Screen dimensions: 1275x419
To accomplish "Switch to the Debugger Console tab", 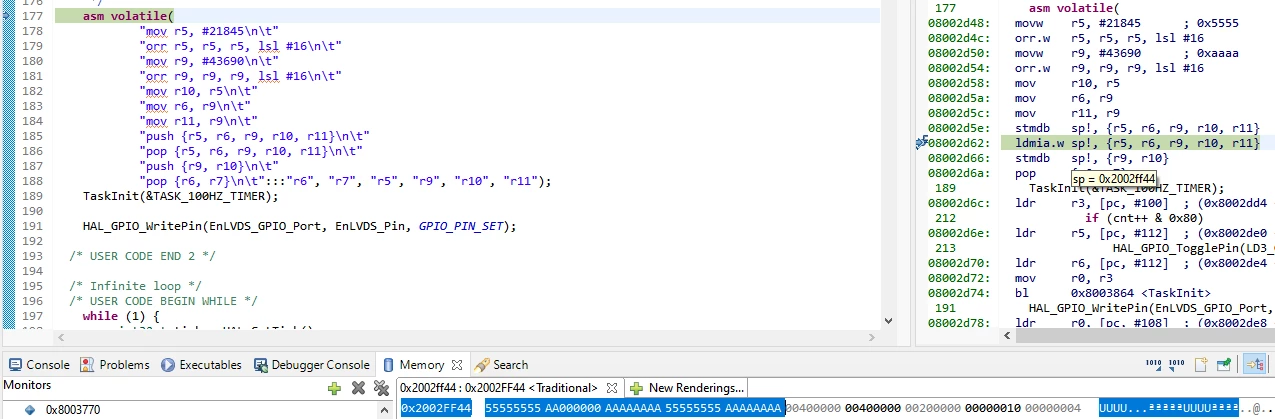I will pyautogui.click(x=311, y=365).
